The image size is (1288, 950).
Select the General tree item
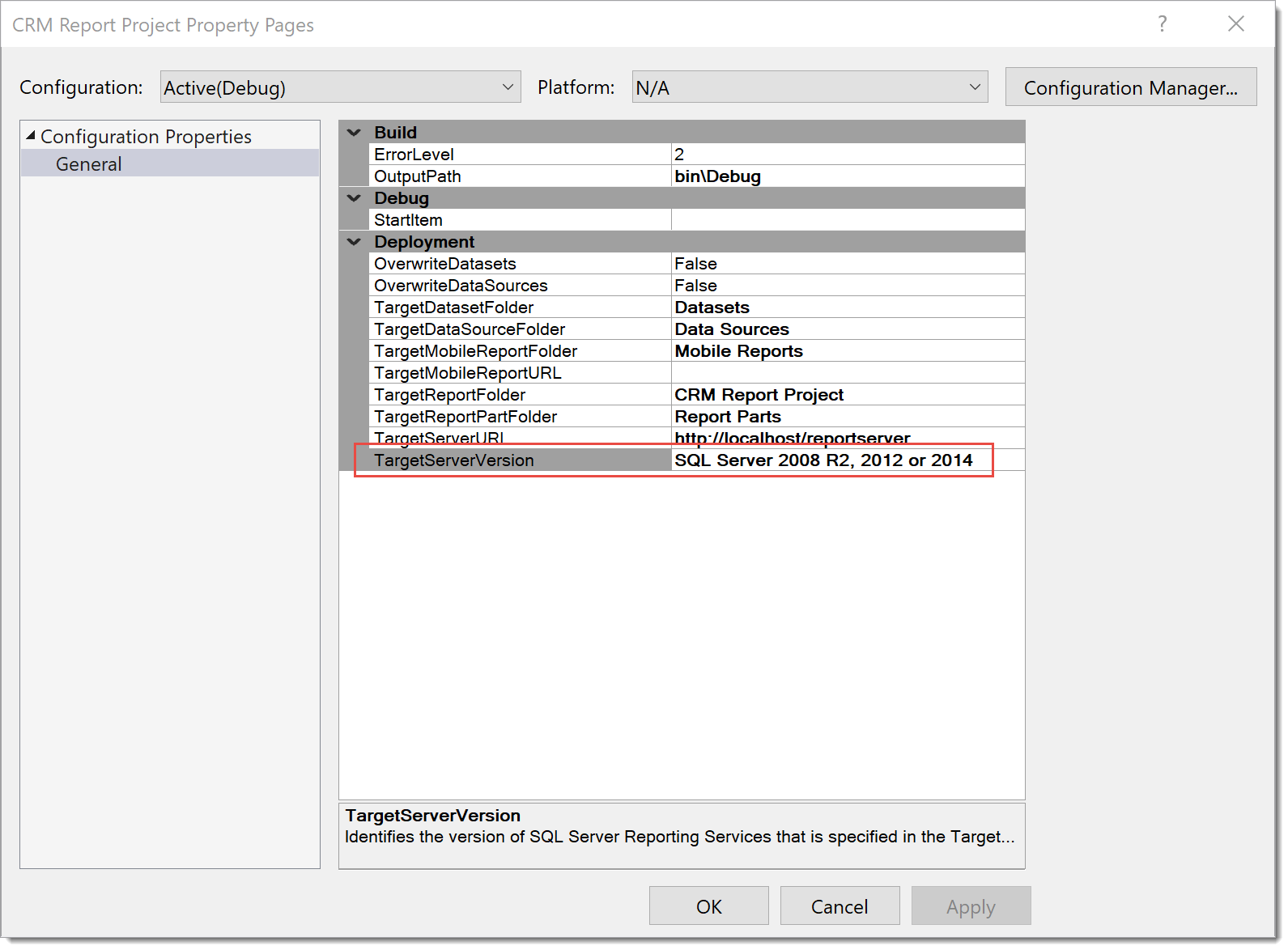click(x=170, y=163)
